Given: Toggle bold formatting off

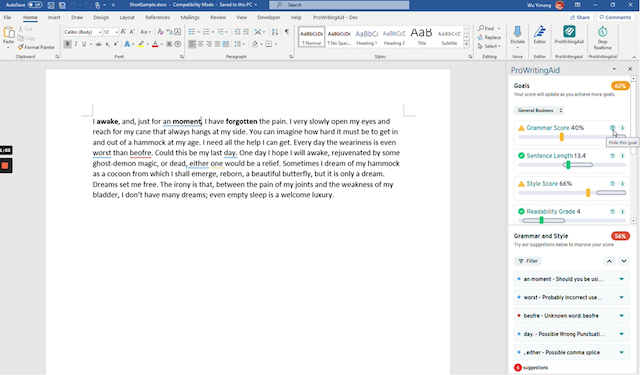Looking at the screenshot, I should coord(67,44).
